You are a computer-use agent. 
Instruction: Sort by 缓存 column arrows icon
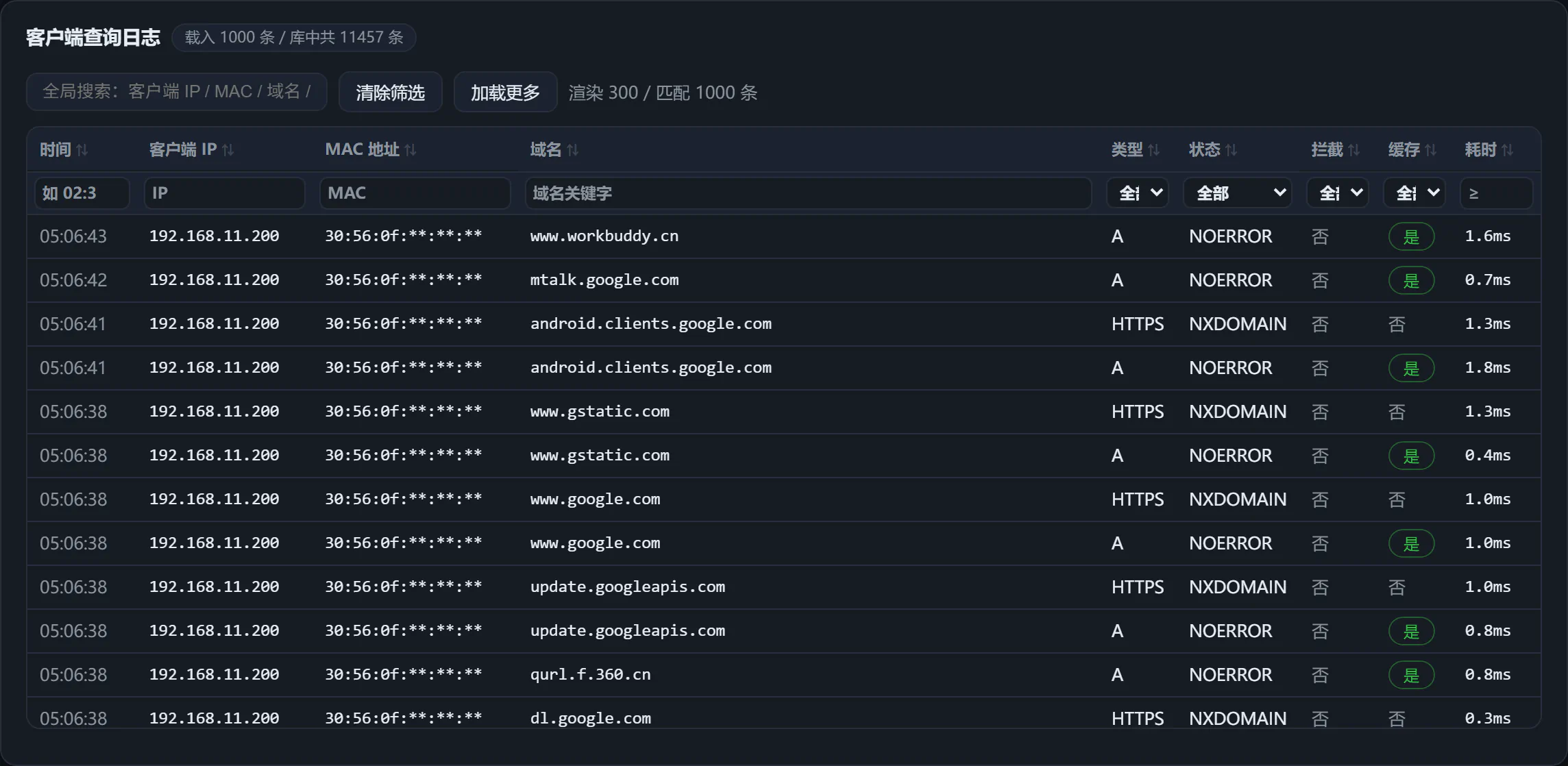pos(1430,150)
